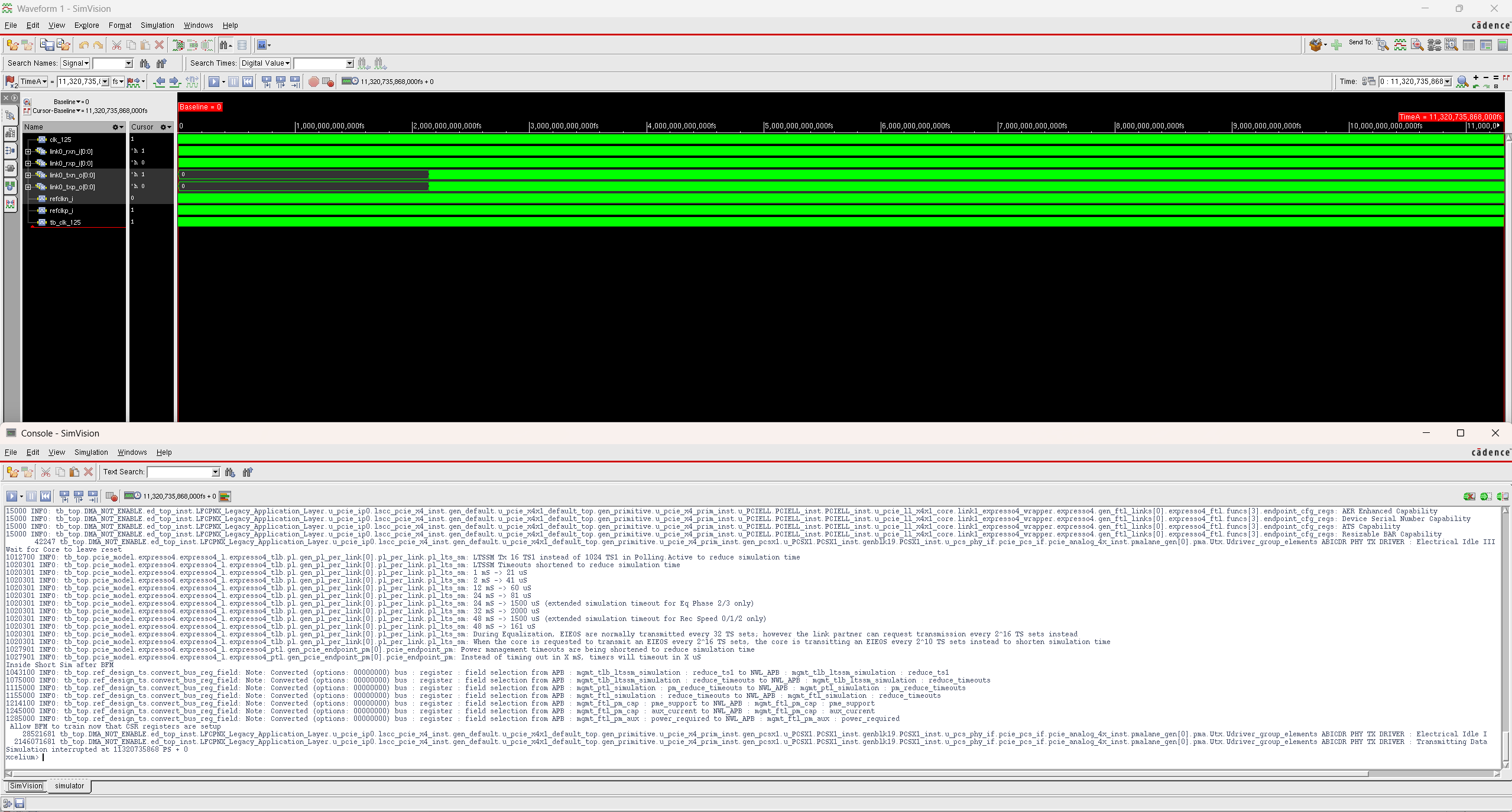Click the Run simulation play button
The image size is (1512, 812).
(213, 82)
